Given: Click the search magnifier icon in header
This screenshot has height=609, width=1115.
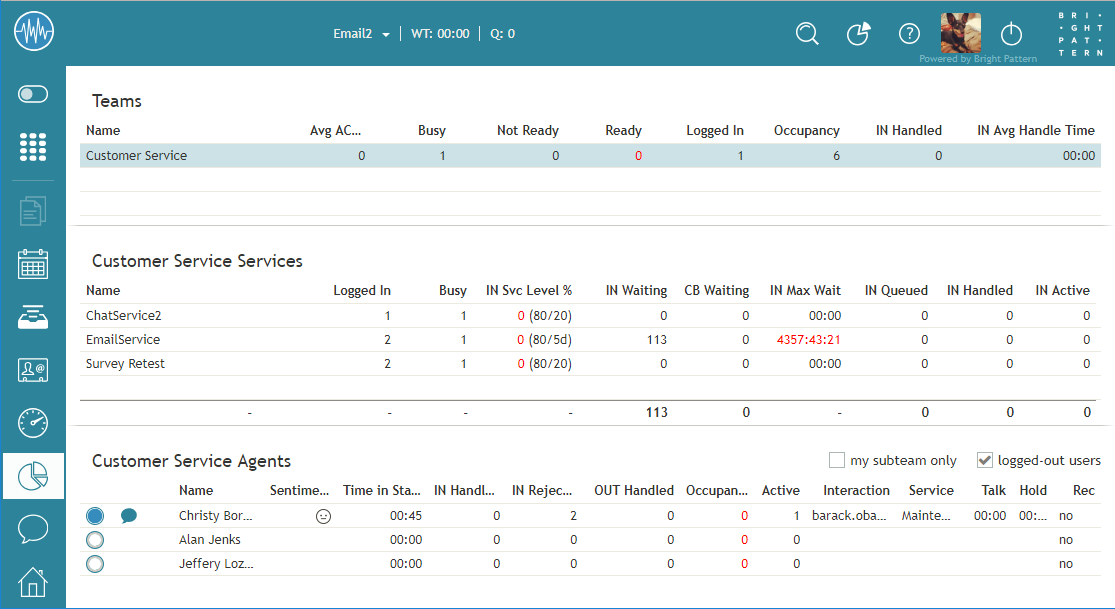Looking at the screenshot, I should tap(807, 33).
